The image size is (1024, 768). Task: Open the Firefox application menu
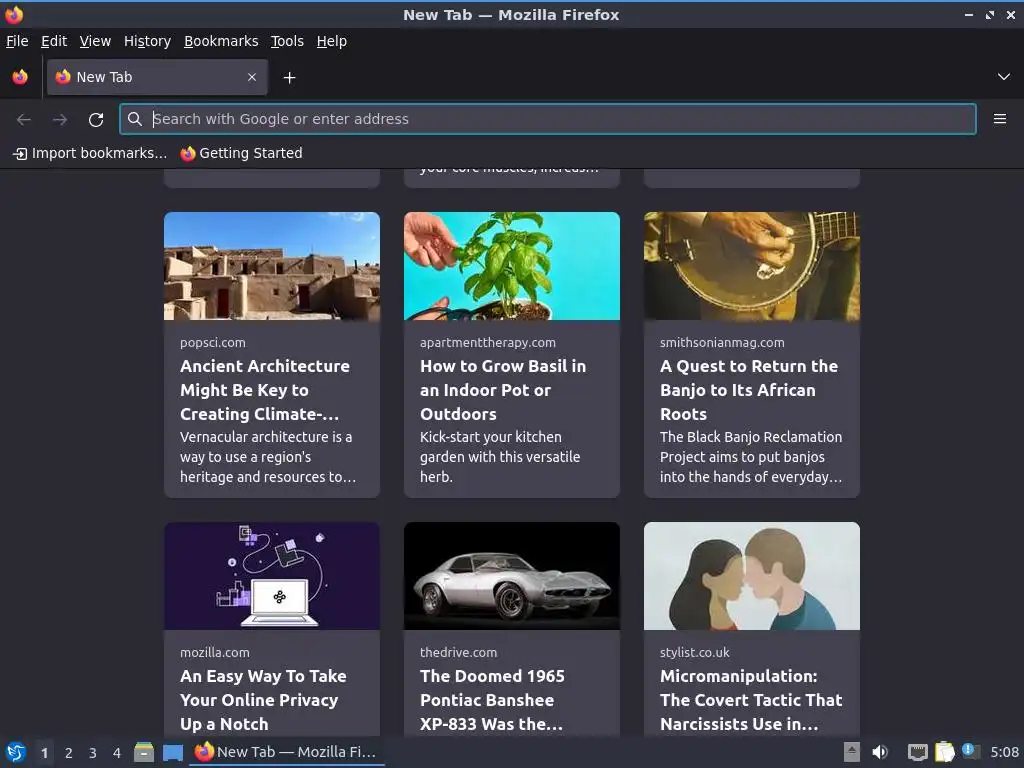(x=1000, y=119)
